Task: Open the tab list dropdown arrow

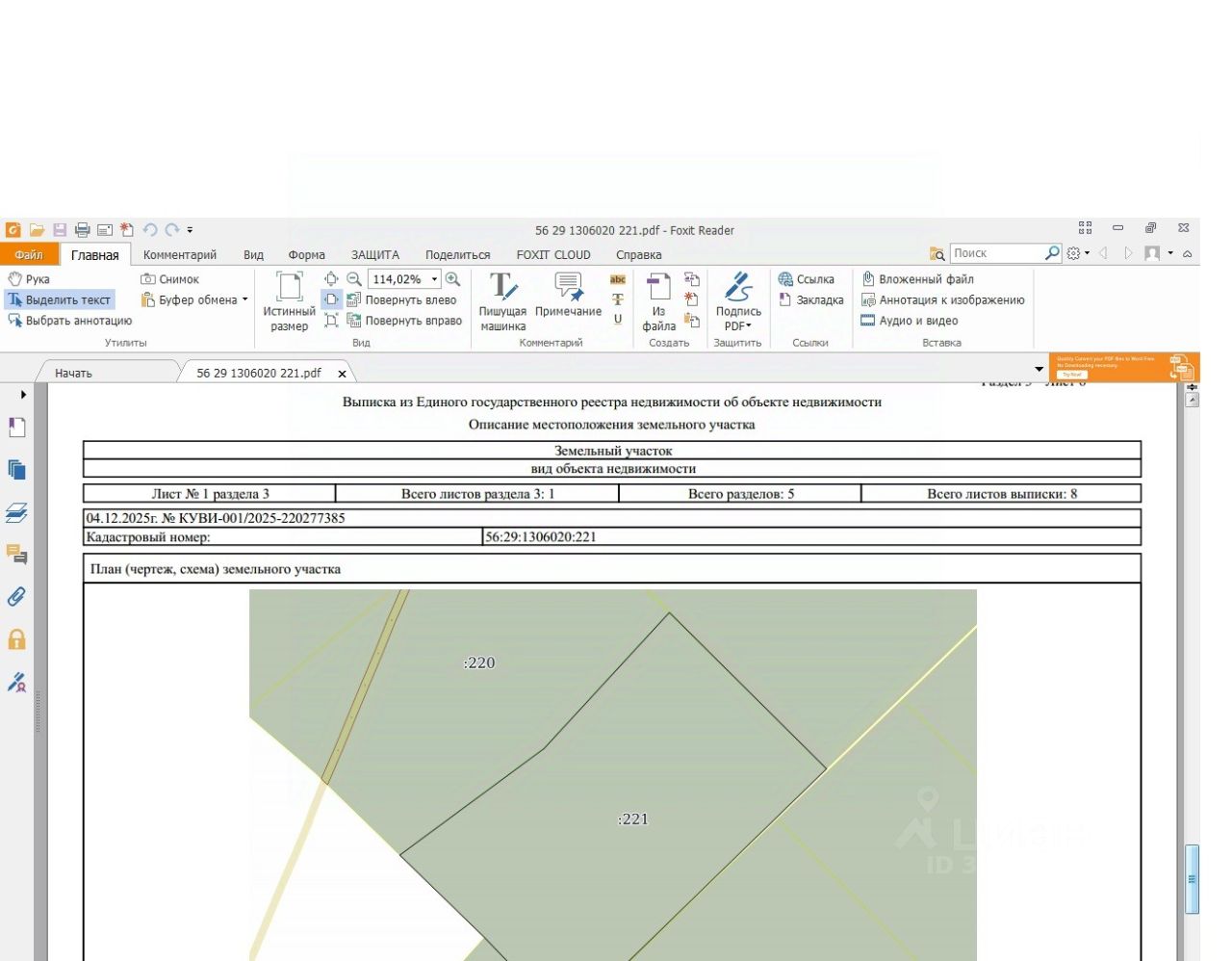Action: [x=1039, y=369]
